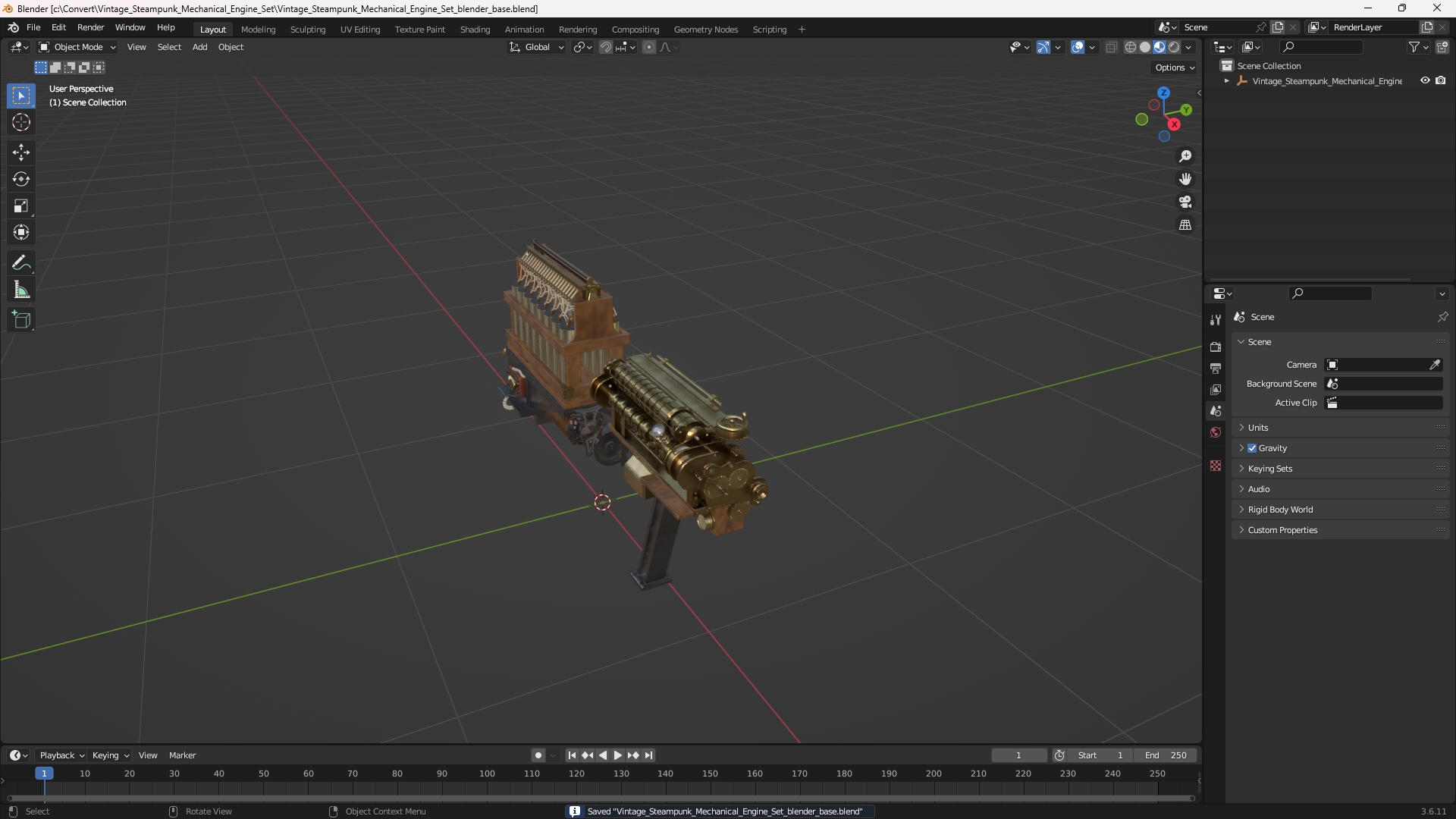1456x819 pixels.
Task: Activate the Select Box tool
Action: tap(21, 96)
